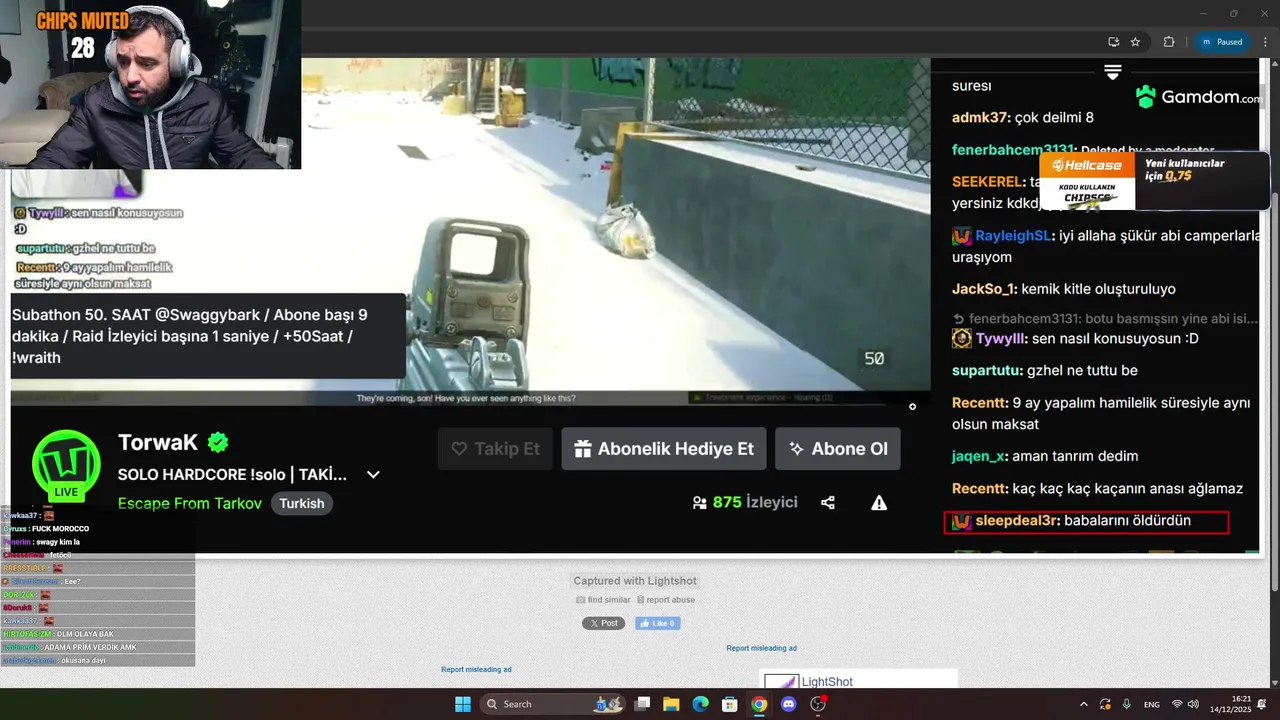The image size is (1280, 720).
Task: Click the fenerbahcem3131 reply reference line
Action: tap(1104, 318)
